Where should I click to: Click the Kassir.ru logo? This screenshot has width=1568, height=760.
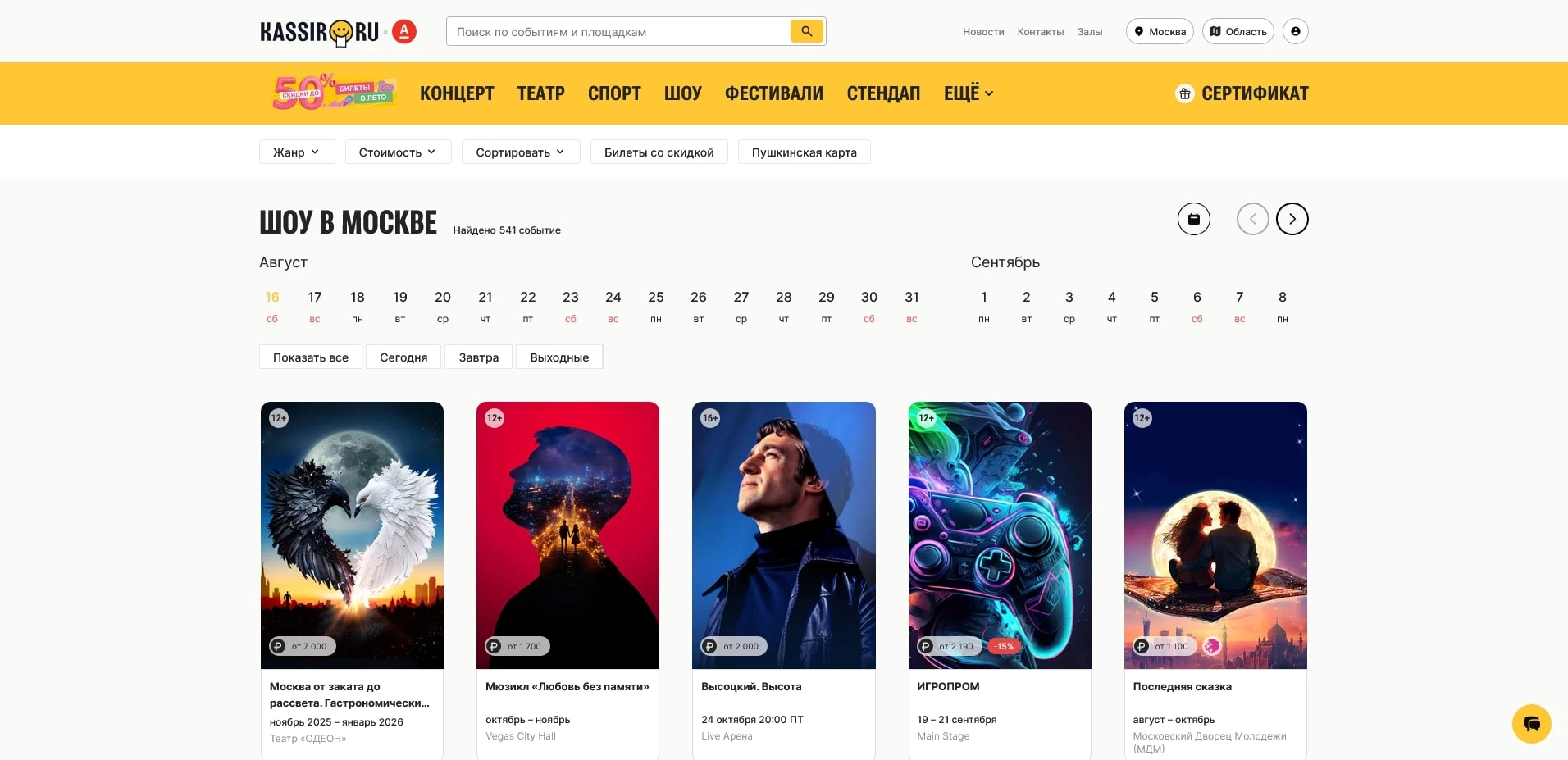pos(320,32)
